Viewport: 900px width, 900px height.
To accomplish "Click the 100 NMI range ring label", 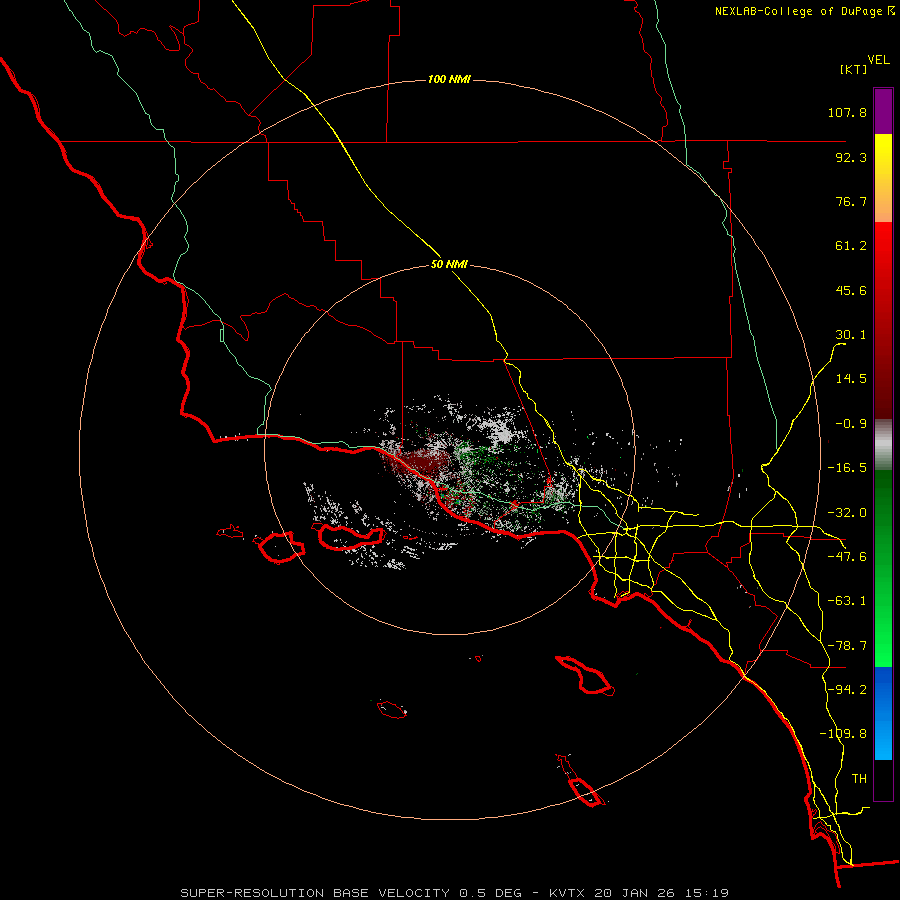I will [449, 79].
